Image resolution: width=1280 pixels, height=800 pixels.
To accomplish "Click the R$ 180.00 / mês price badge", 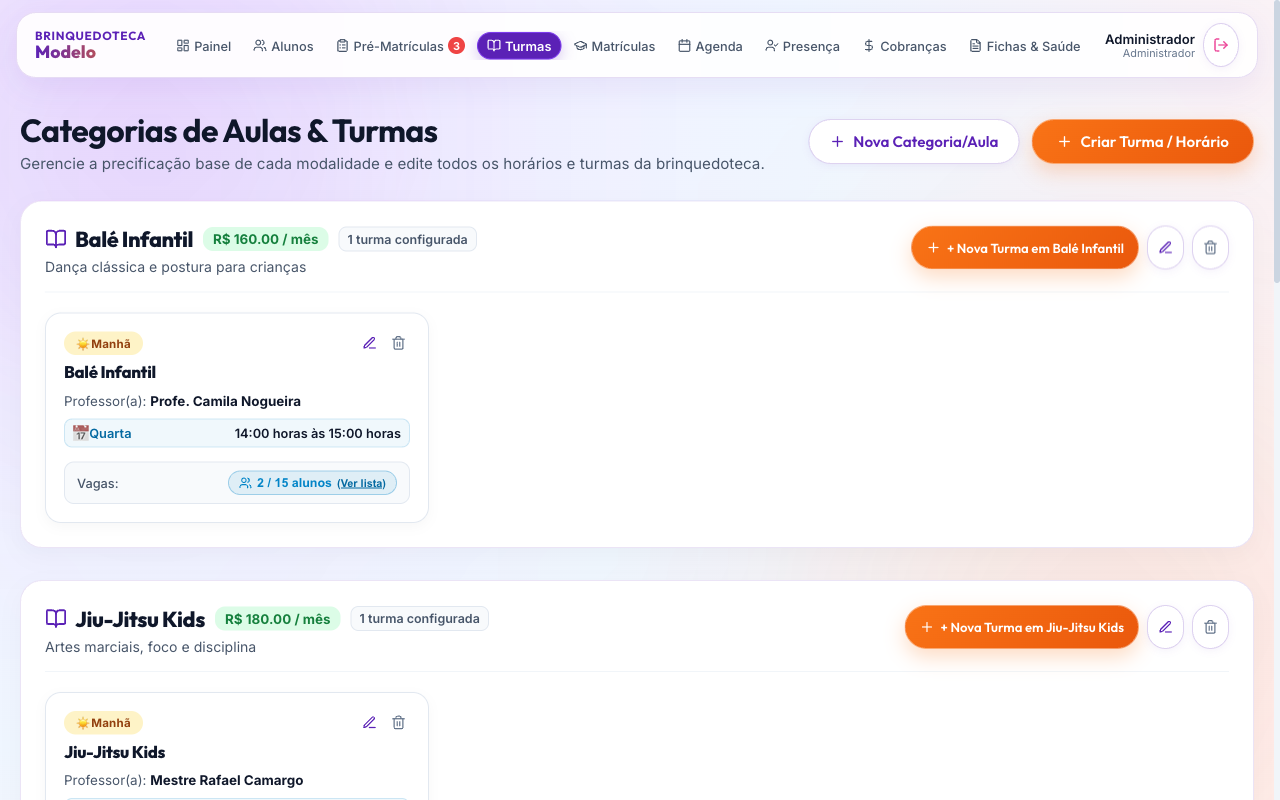I will point(278,619).
